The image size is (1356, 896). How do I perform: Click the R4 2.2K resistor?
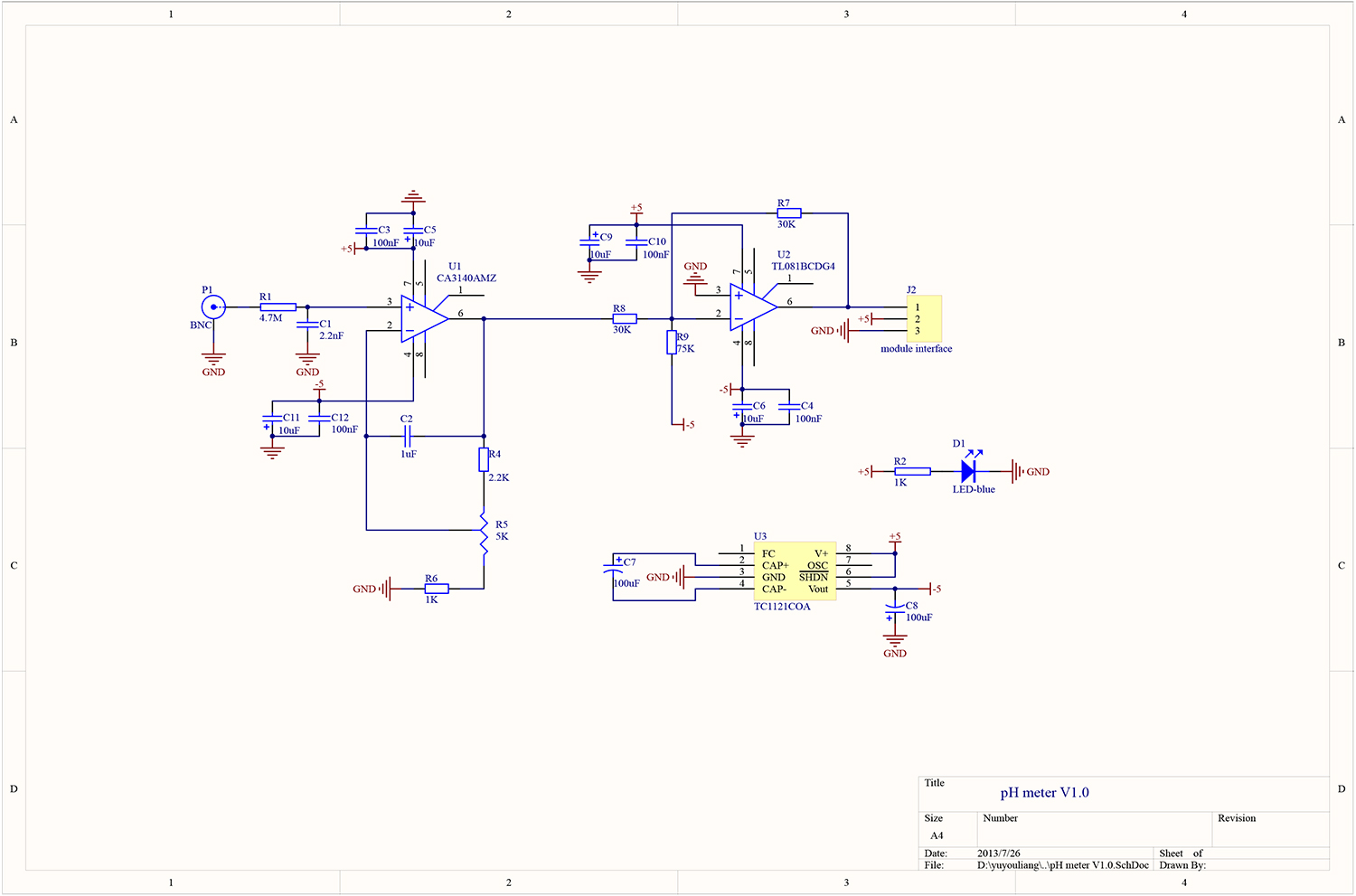click(x=484, y=460)
